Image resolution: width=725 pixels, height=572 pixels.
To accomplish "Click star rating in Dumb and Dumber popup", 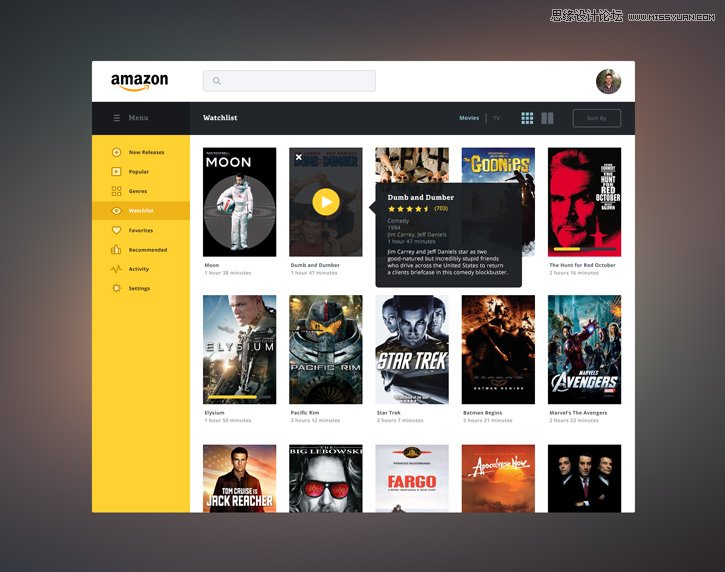I will (409, 209).
